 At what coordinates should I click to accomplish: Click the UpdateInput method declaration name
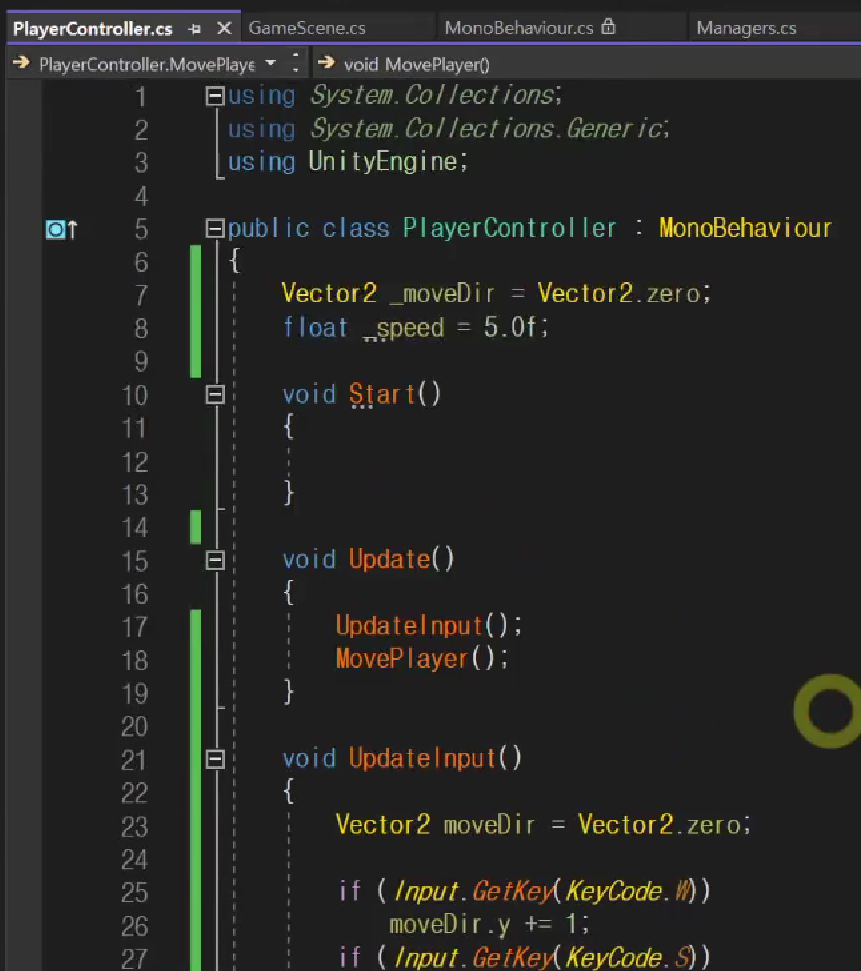(x=422, y=759)
